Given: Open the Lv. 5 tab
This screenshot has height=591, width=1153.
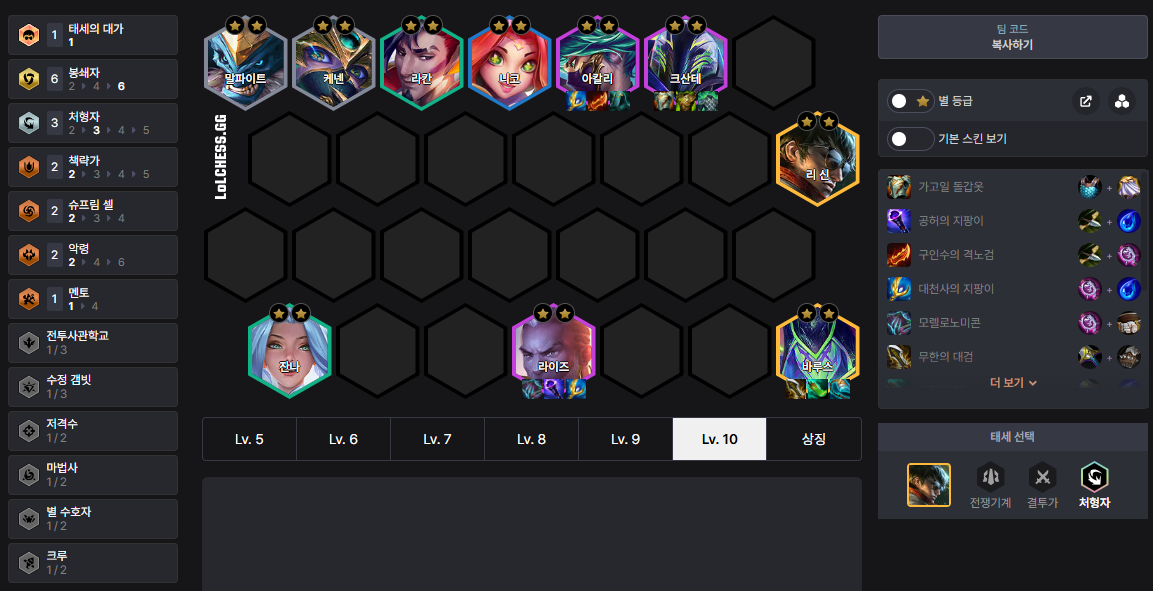Looking at the screenshot, I should 249,439.
